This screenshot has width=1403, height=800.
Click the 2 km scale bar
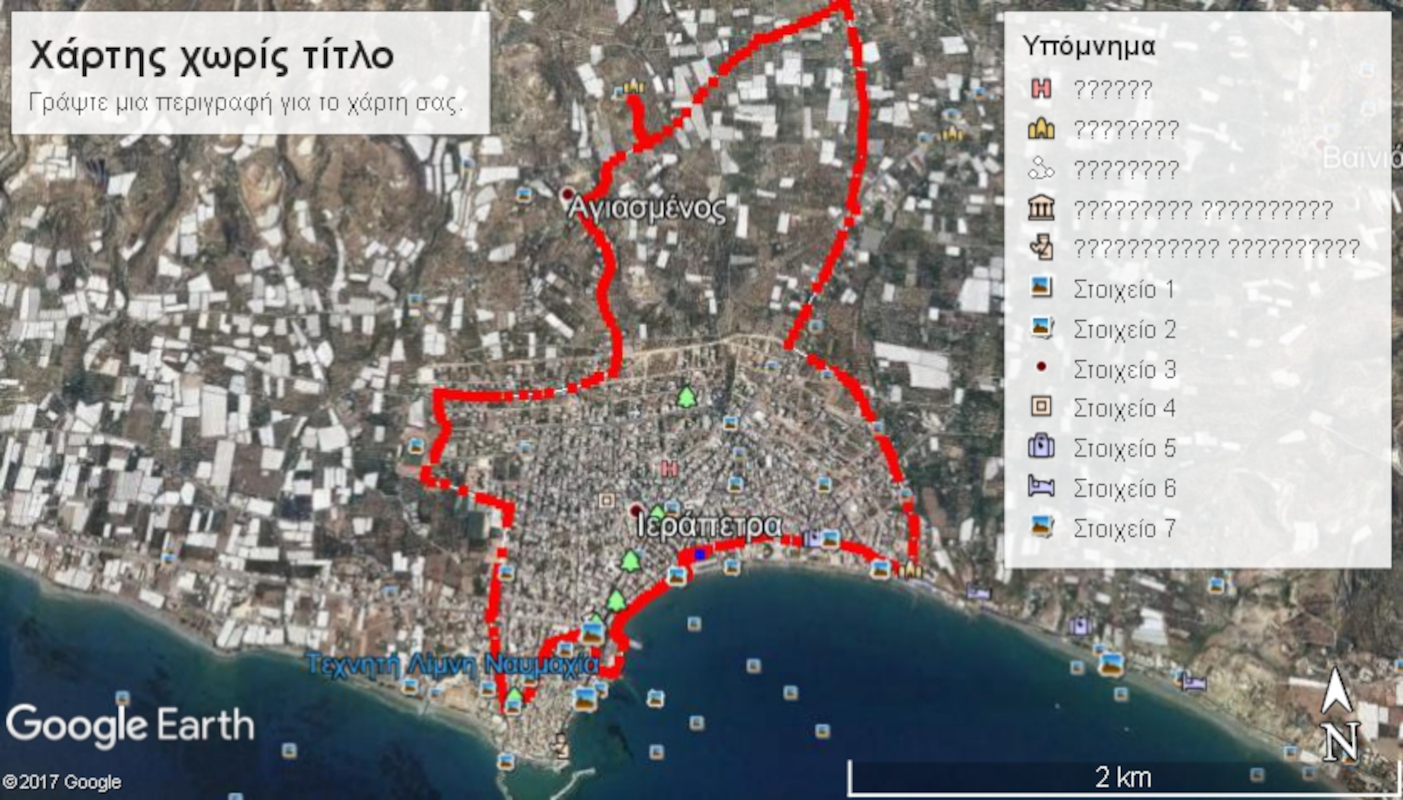click(x=1122, y=776)
